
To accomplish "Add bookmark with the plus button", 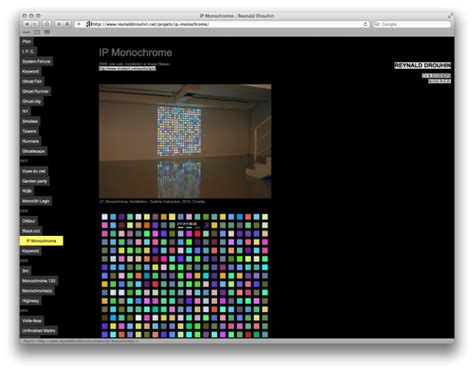I will click(x=79, y=24).
